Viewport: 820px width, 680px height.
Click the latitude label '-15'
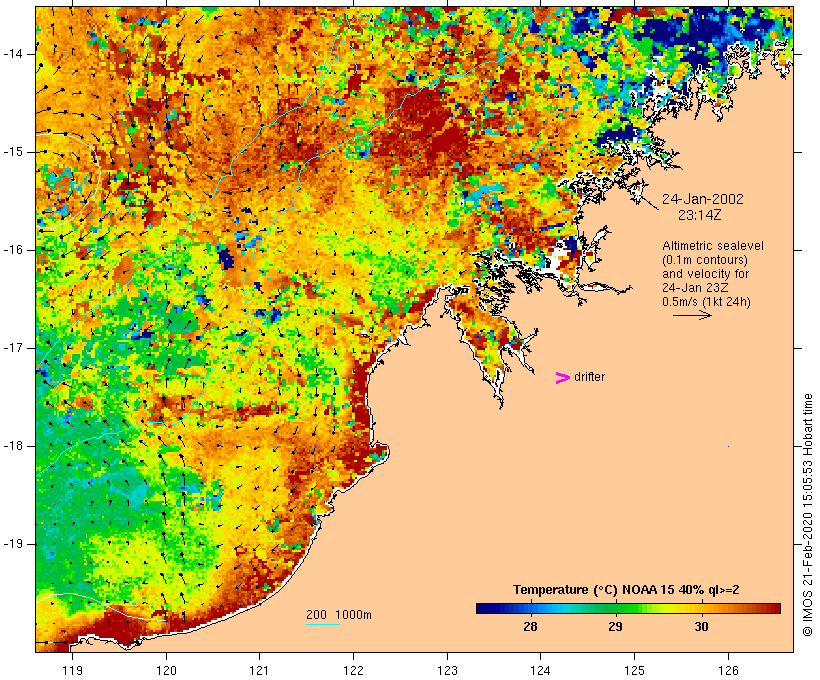tap(13, 152)
